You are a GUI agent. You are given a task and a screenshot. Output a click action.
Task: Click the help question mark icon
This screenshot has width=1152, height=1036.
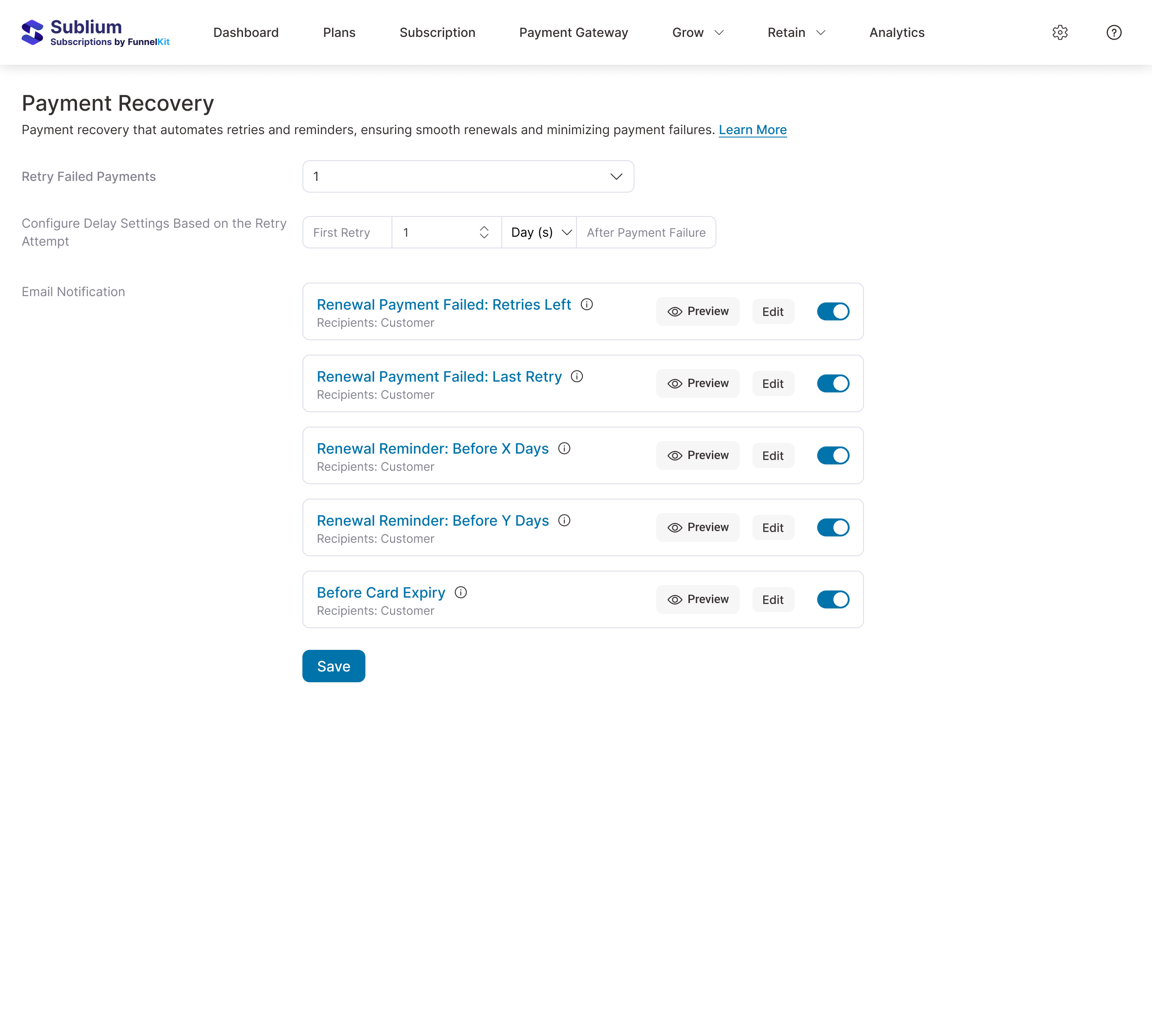(1113, 32)
